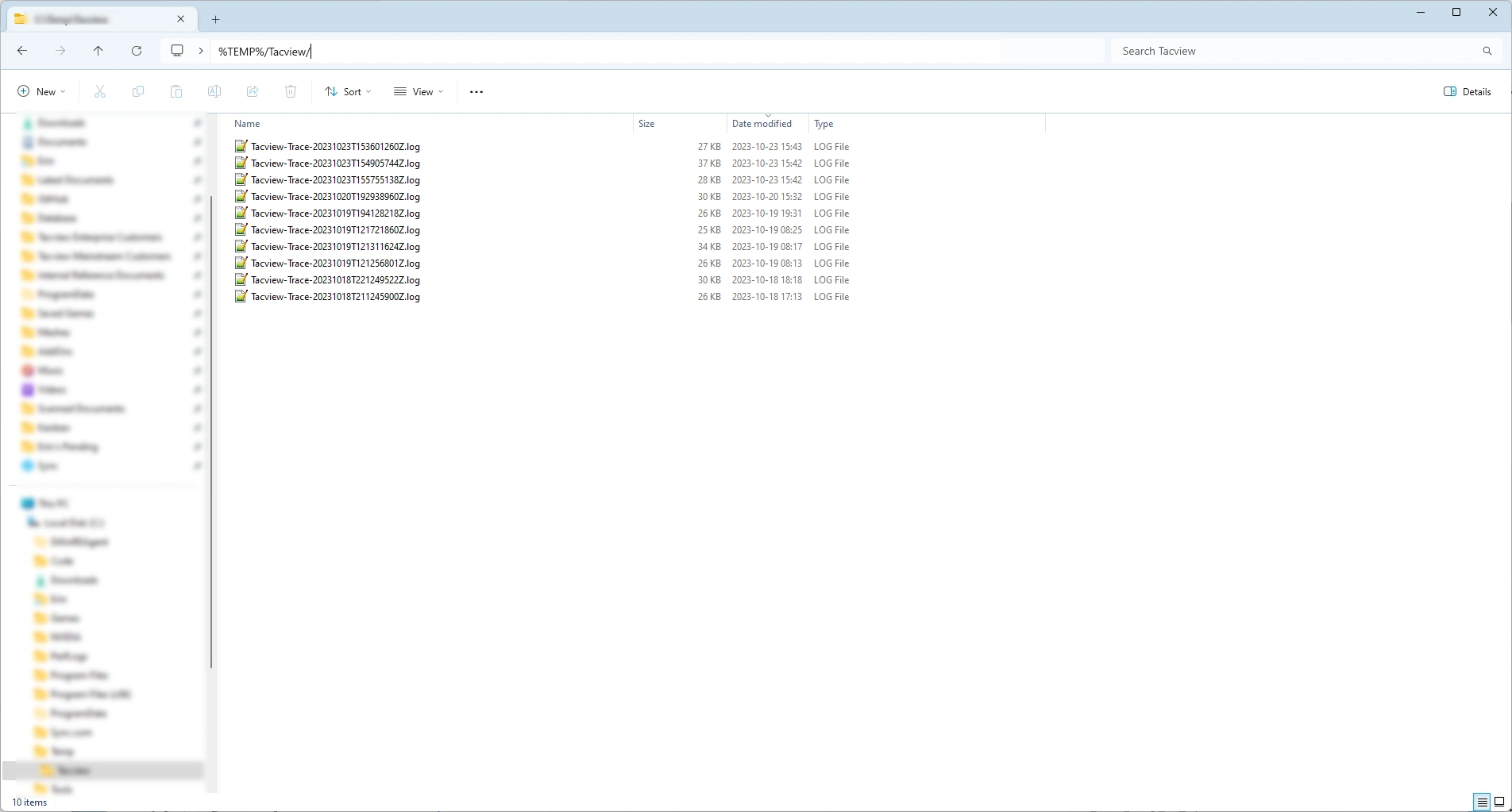Close the current Explorer tab
This screenshot has width=1512, height=812.
(x=181, y=19)
